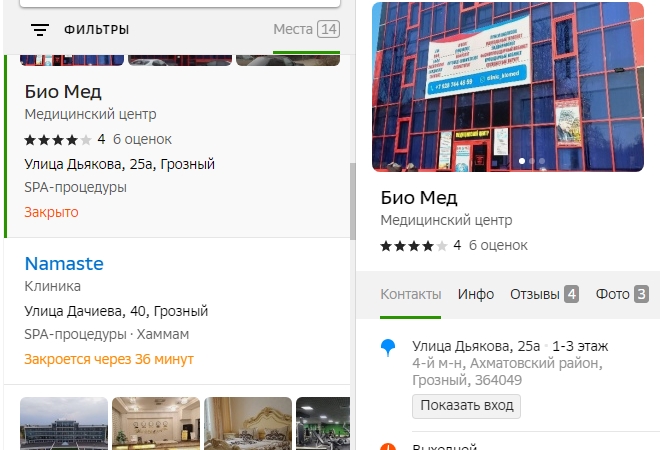Click Био Мед star rating in list
Image resolution: width=660 pixels, height=450 pixels.
[58, 139]
